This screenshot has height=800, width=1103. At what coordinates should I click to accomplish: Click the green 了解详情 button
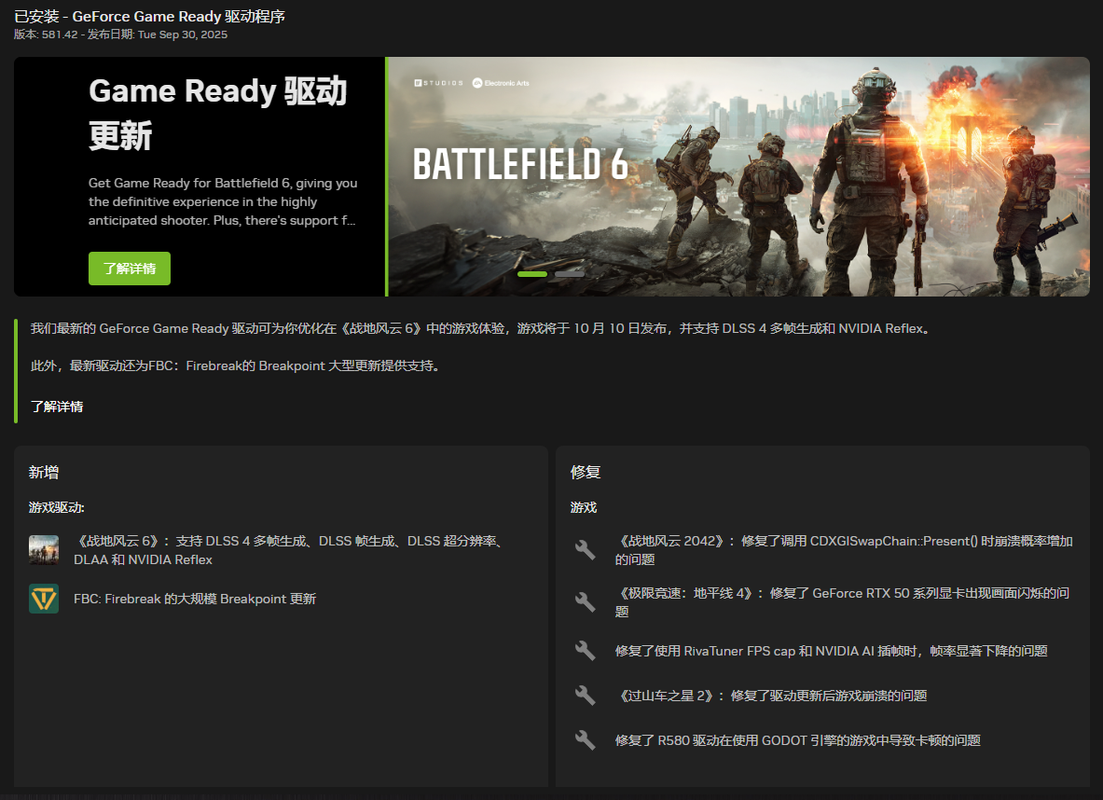coord(129,268)
